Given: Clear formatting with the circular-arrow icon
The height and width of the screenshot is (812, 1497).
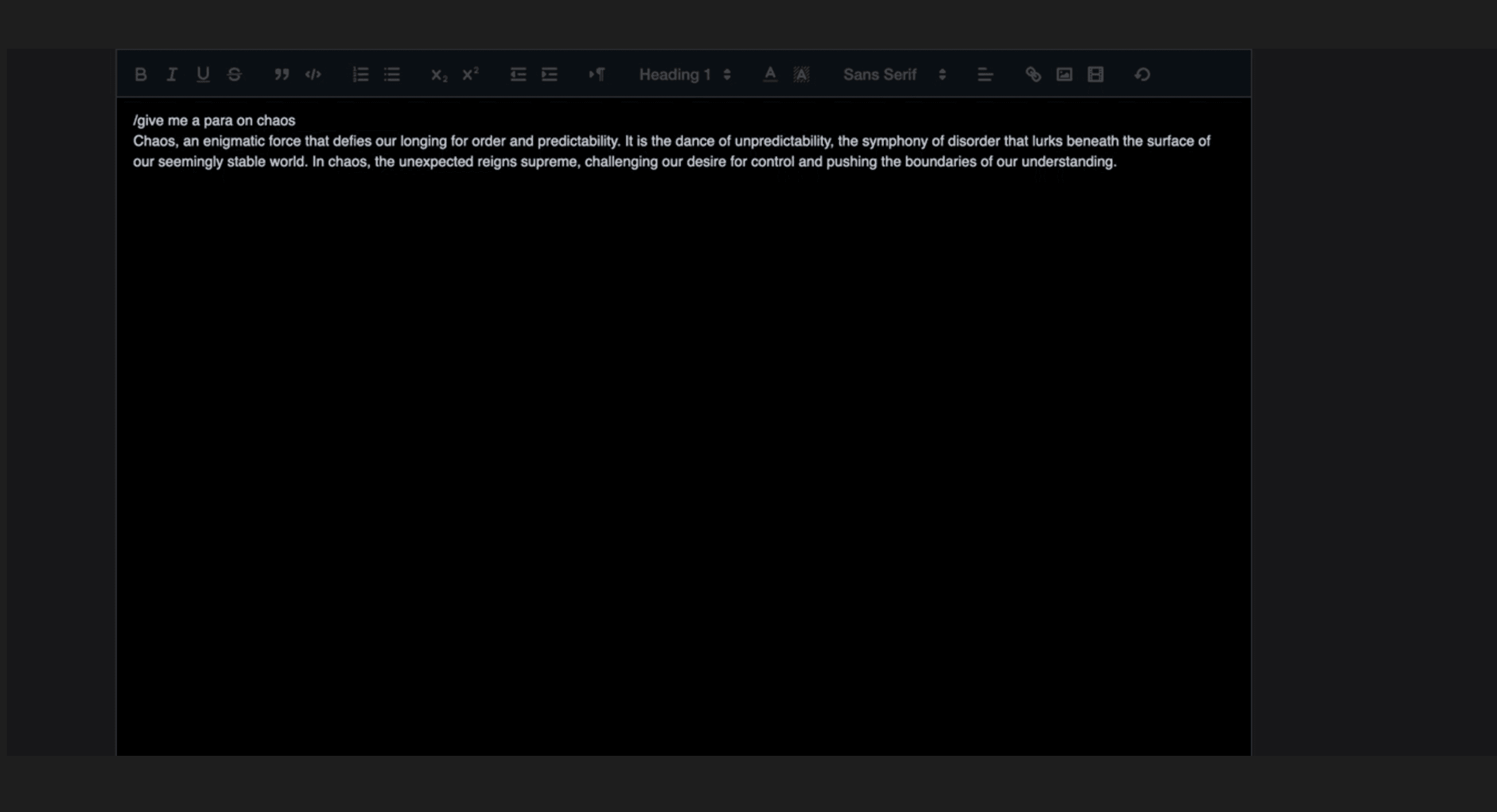Looking at the screenshot, I should coord(1142,74).
